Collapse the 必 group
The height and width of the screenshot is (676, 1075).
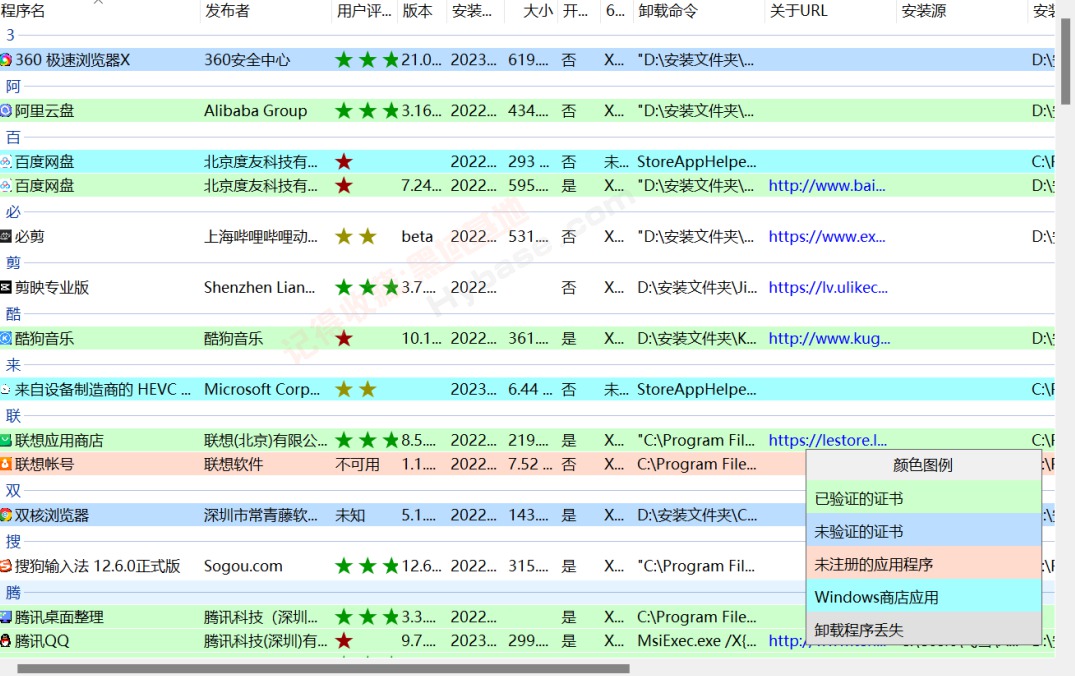pyautogui.click(x=13, y=212)
